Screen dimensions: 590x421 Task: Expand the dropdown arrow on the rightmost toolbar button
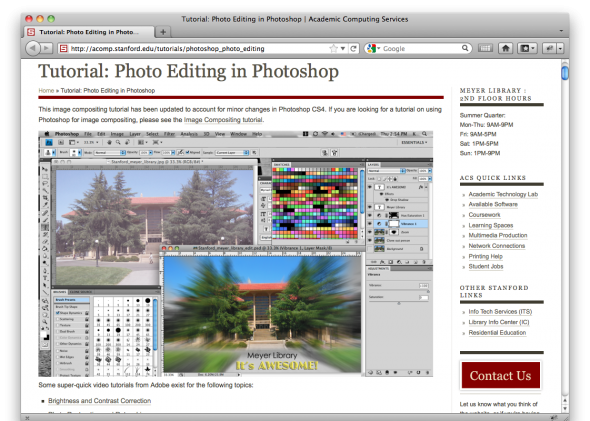point(560,48)
